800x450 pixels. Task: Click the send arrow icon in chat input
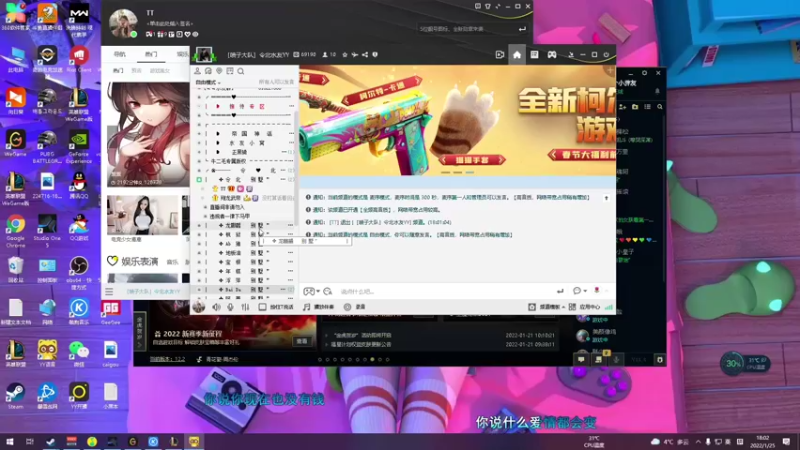point(560,291)
